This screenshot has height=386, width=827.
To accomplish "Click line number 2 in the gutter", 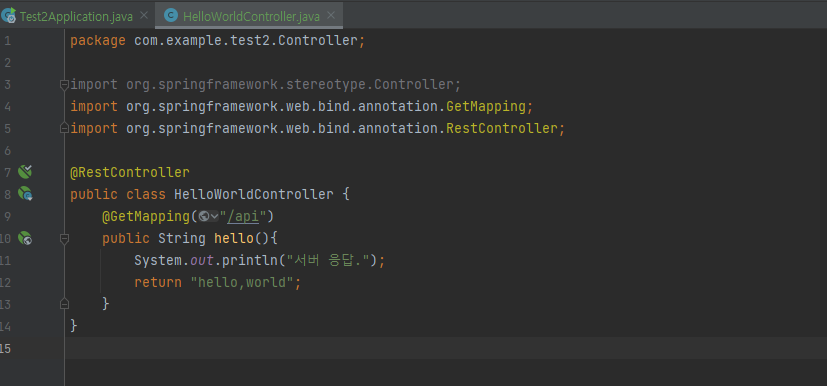I will 7,63.
